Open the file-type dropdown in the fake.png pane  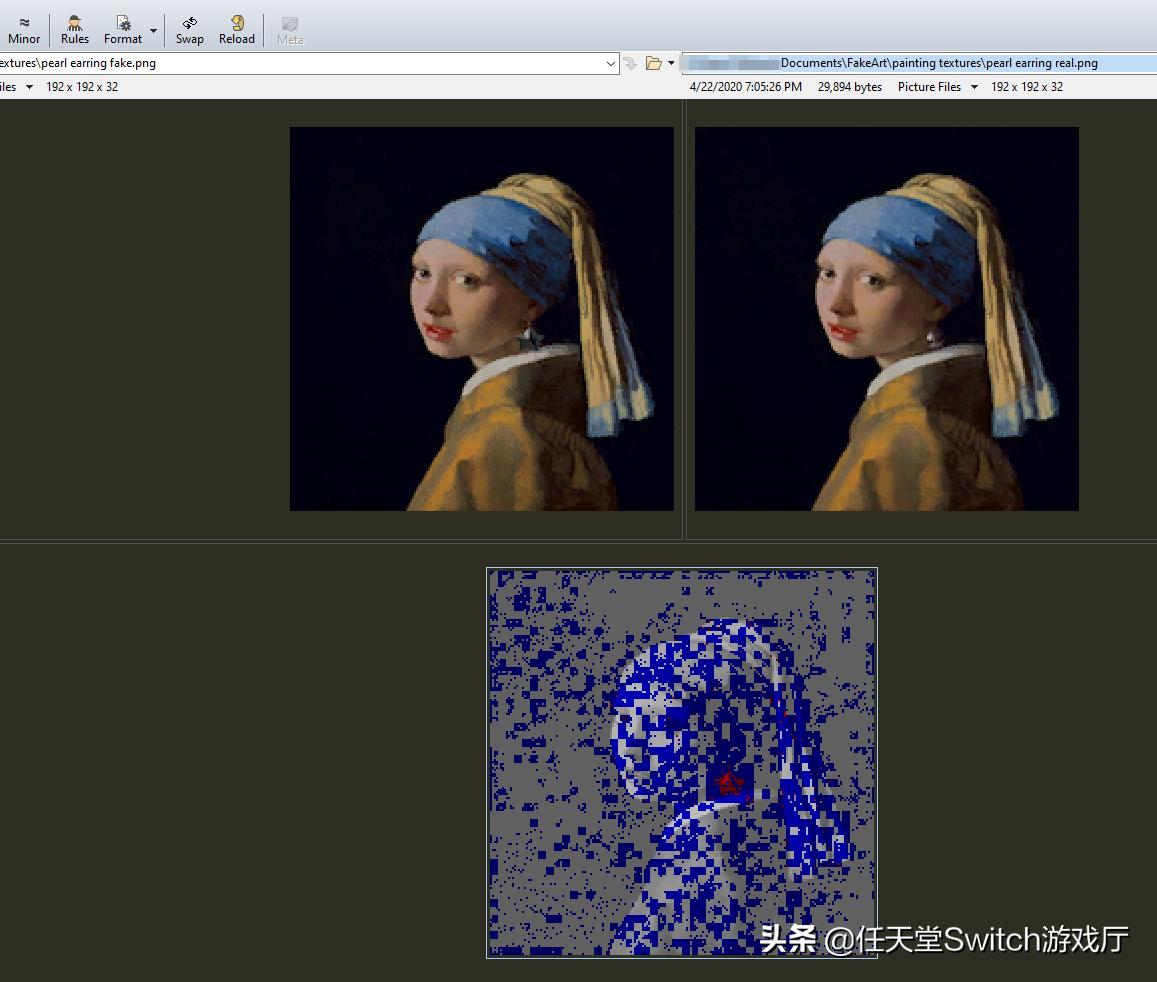point(30,87)
